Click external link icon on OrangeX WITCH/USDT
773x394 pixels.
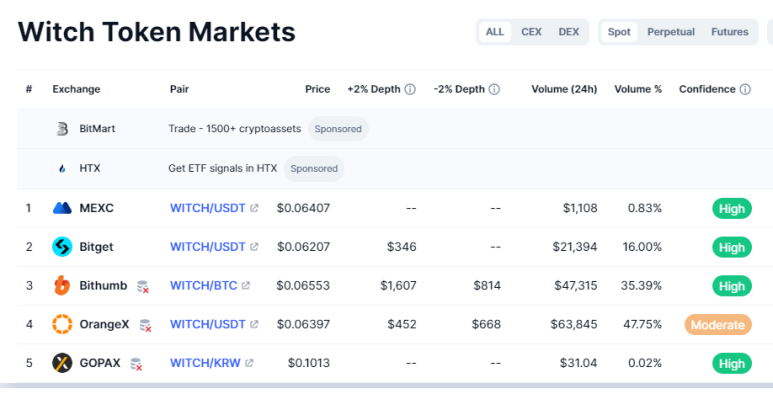[x=254, y=324]
